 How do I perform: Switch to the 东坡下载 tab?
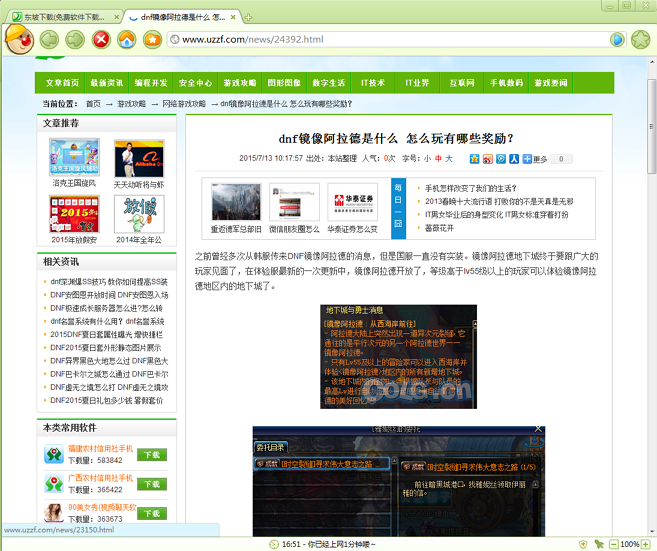coord(64,17)
